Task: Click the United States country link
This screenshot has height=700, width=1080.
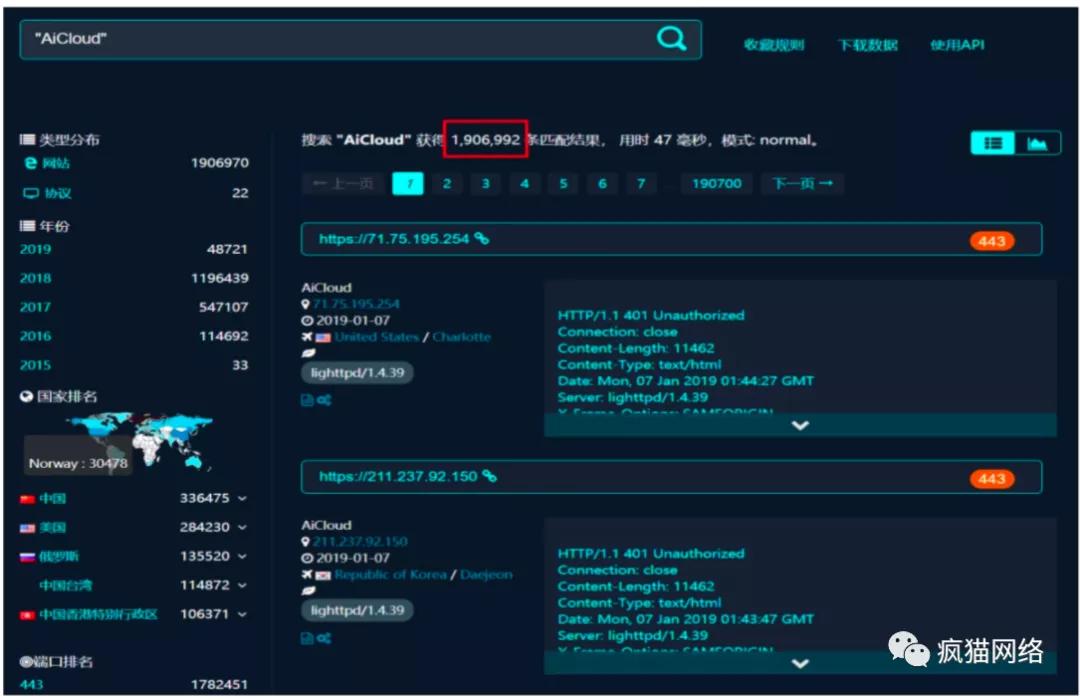Action: click(x=376, y=337)
